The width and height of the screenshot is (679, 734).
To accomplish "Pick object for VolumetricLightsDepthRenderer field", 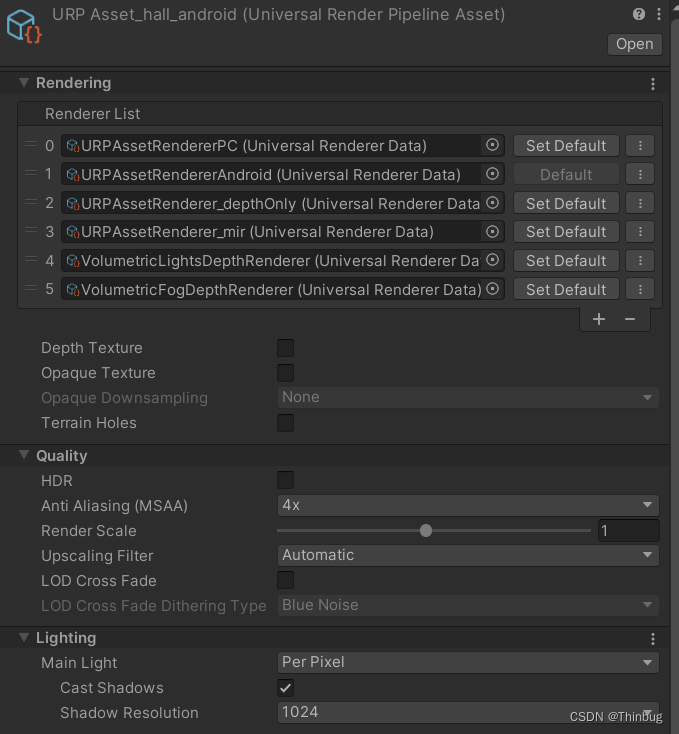I will click(x=492, y=260).
